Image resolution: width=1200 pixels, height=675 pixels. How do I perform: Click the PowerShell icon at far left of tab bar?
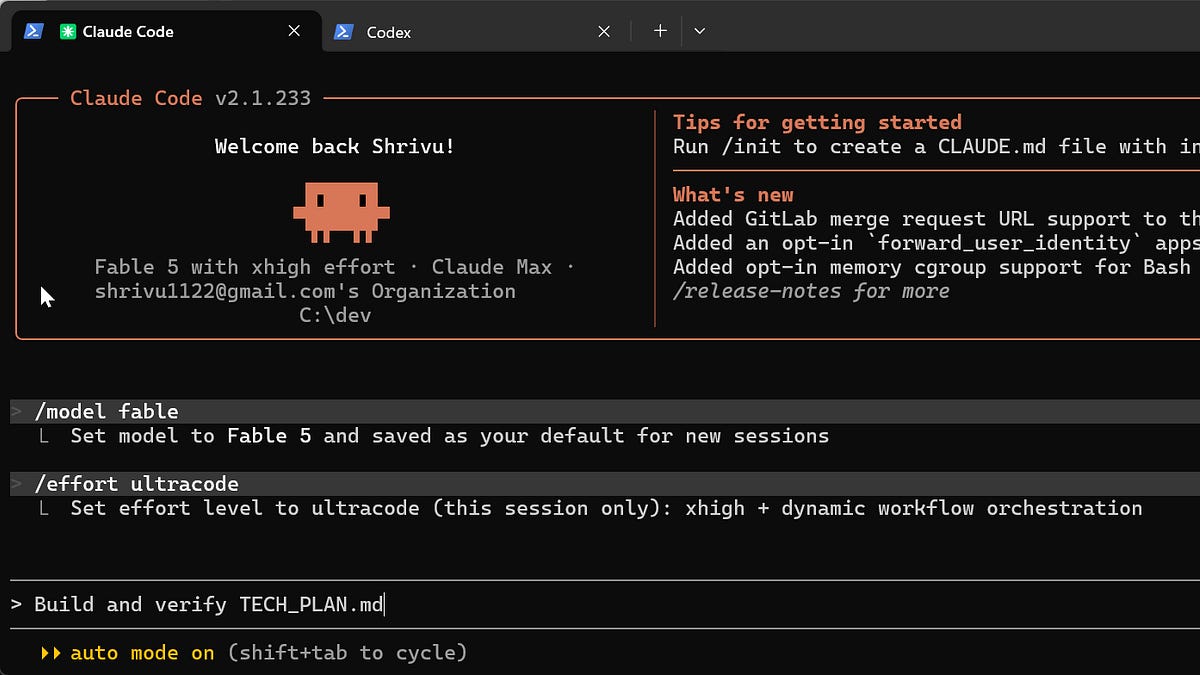33,31
